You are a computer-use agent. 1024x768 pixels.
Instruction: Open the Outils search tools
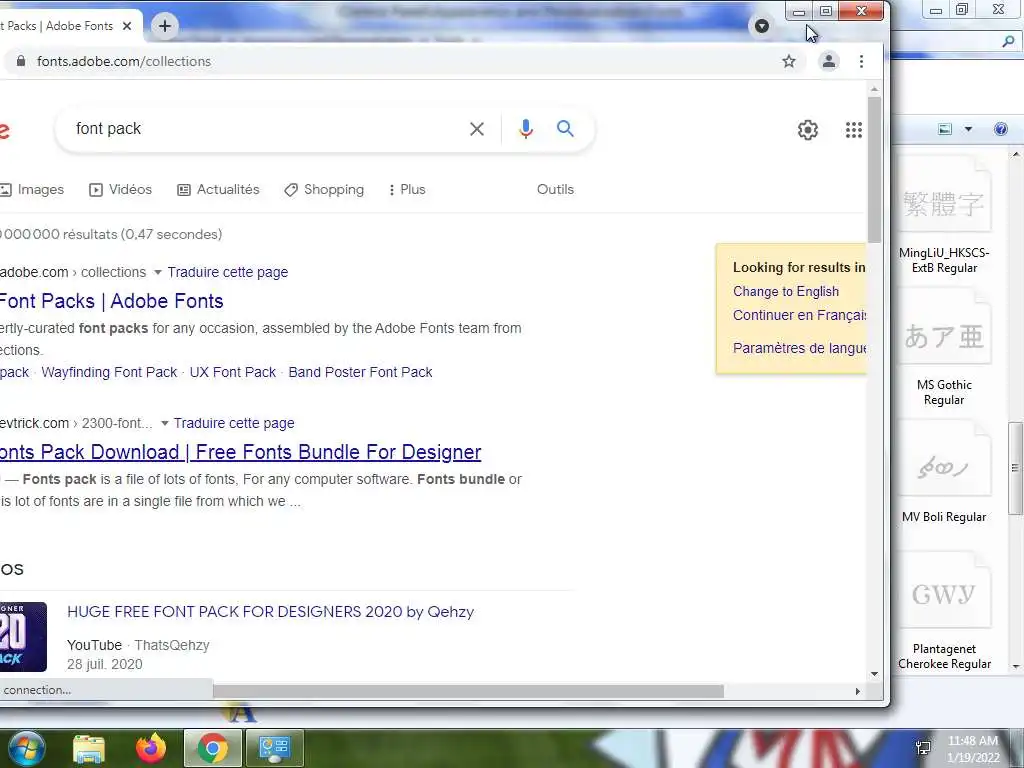coord(555,189)
